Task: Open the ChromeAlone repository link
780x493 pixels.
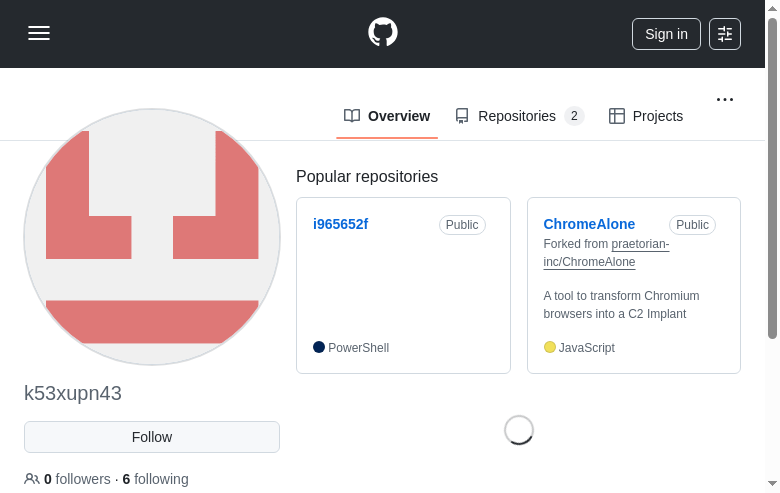Action: (589, 224)
